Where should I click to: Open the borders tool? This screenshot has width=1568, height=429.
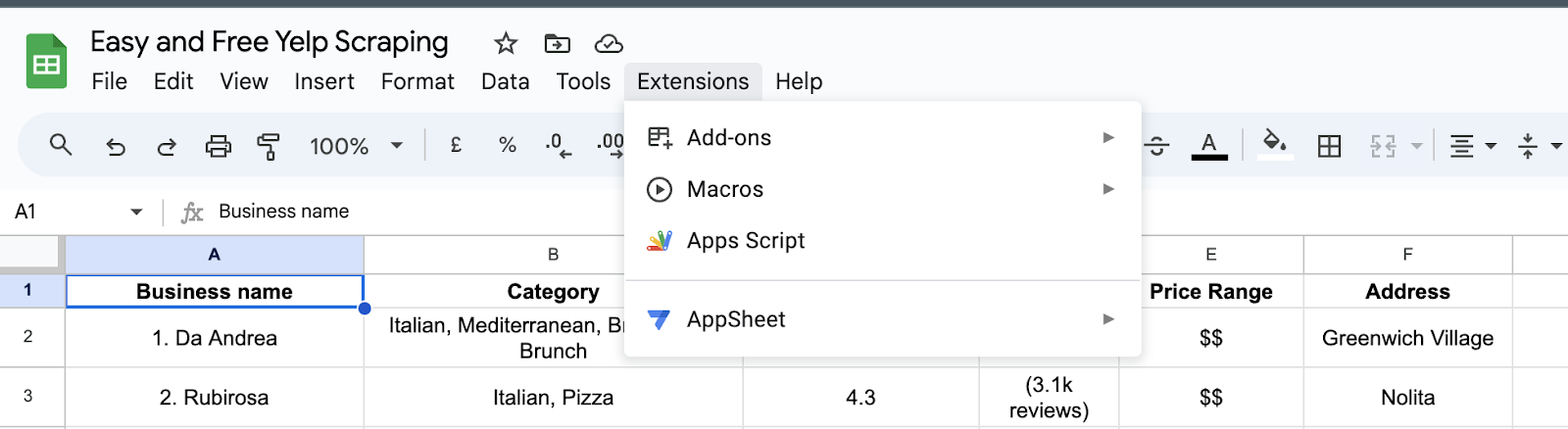point(1329,147)
